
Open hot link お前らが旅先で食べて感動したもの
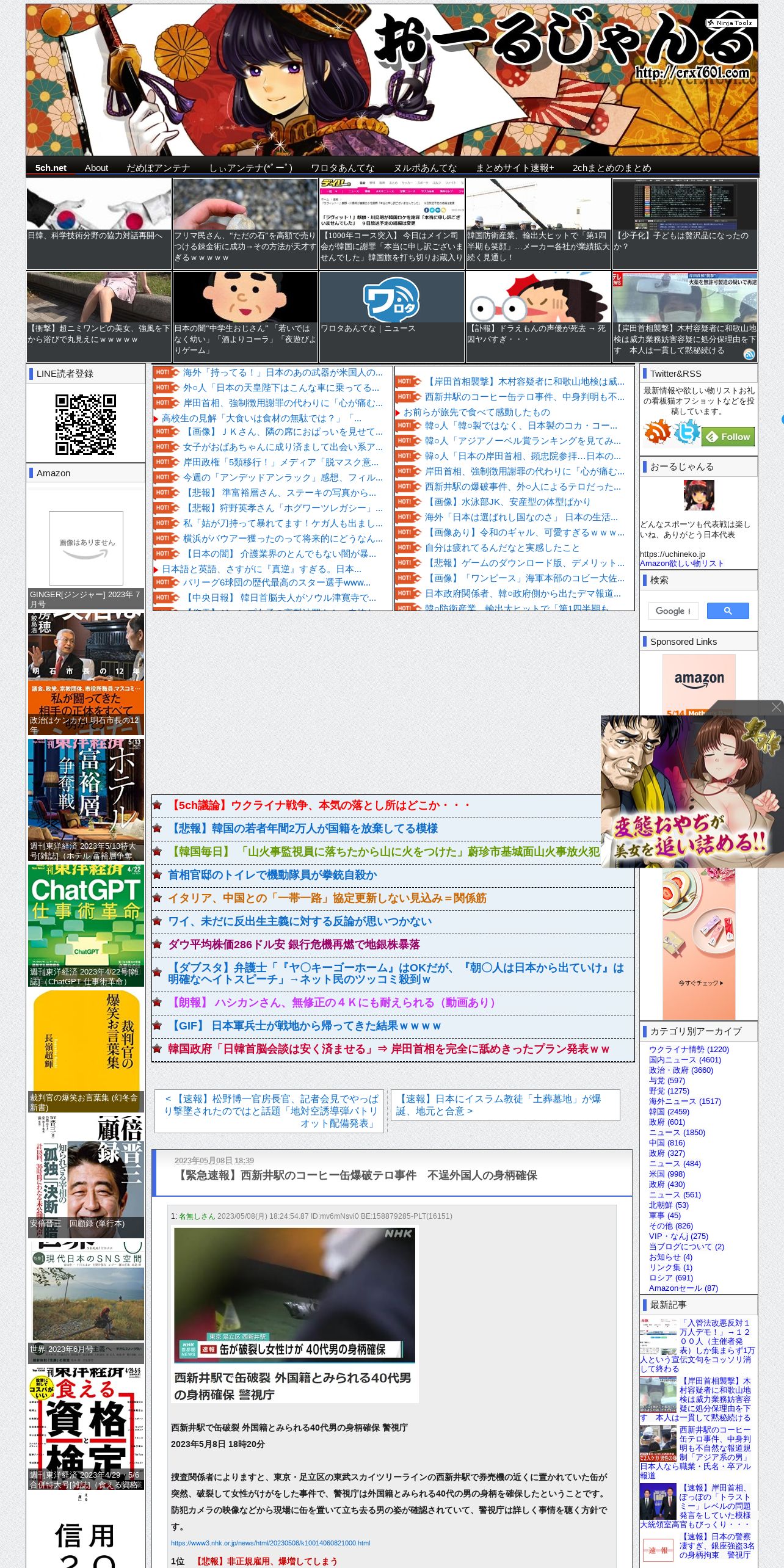coord(477,412)
